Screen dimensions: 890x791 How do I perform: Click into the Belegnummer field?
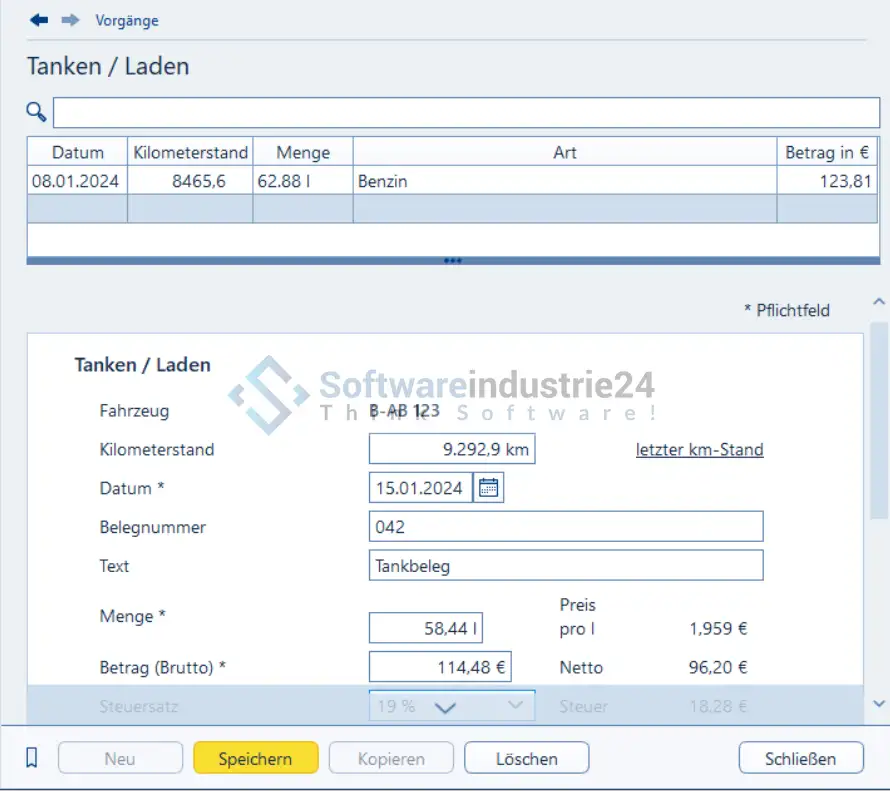pyautogui.click(x=565, y=527)
